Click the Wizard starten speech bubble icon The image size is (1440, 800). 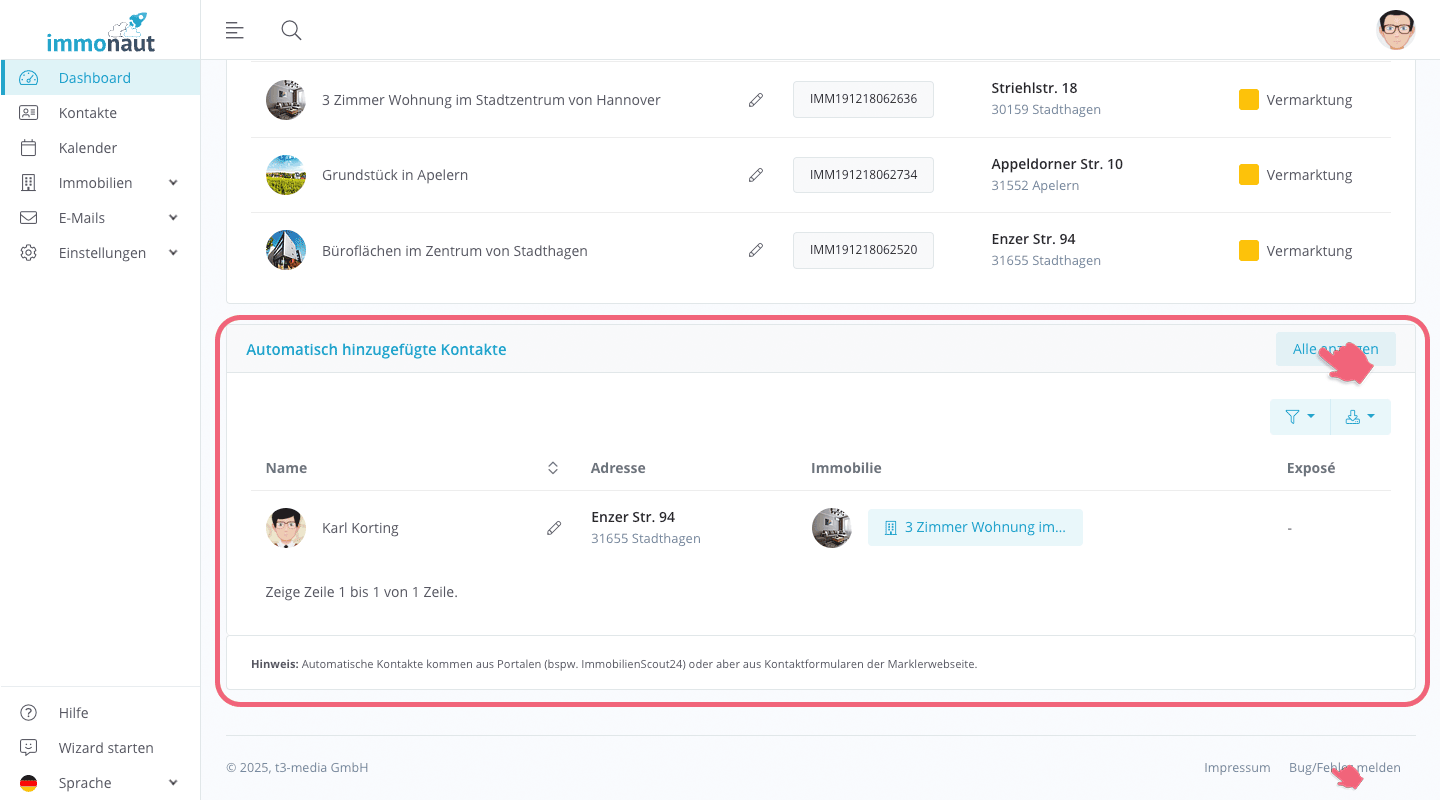point(28,747)
